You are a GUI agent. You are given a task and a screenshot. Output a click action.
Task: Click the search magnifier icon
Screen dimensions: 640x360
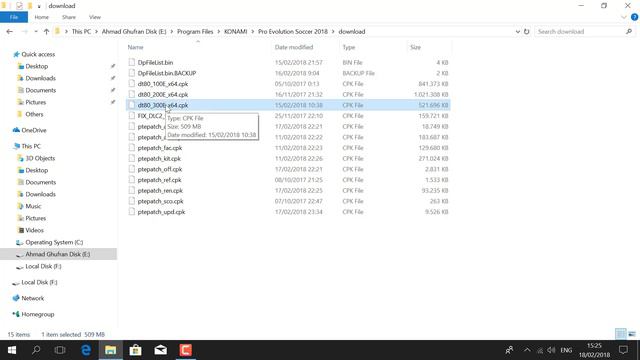[629, 31]
